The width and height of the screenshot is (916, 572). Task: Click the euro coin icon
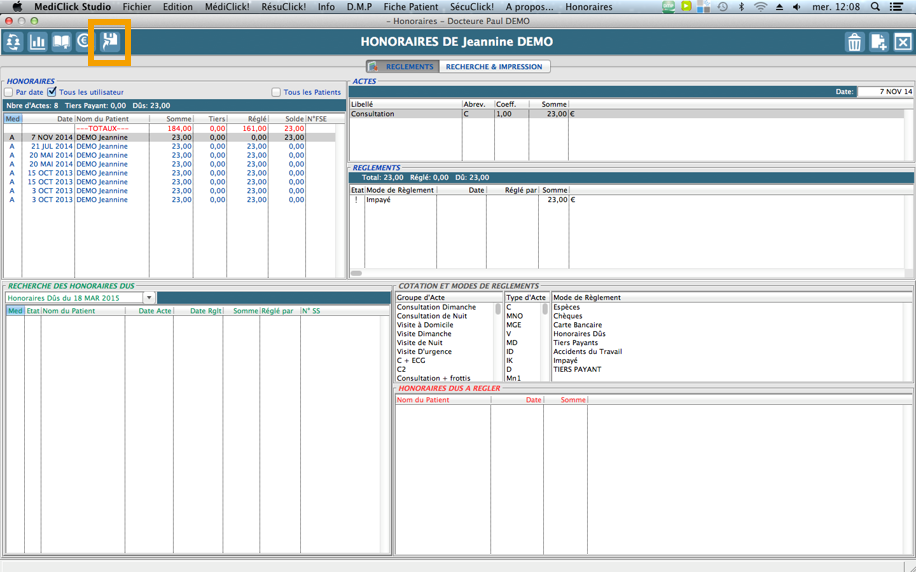[84, 42]
